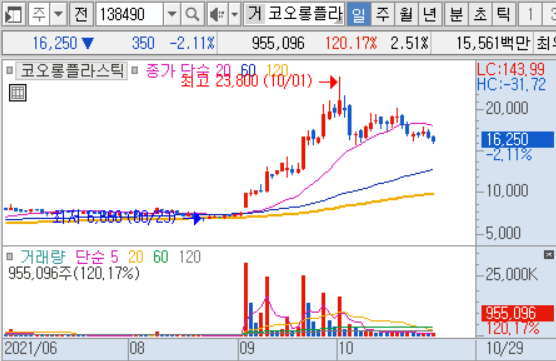Click the volume value 955,096 in header

tap(278, 44)
